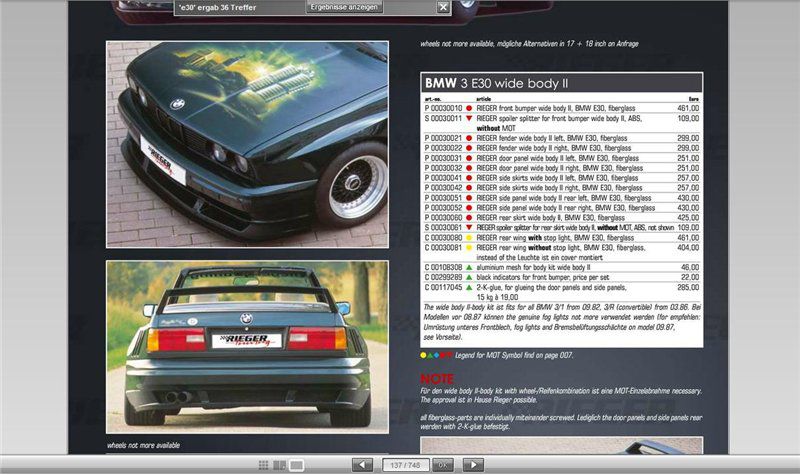The width and height of the screenshot is (800, 475).
Task: Select article number P 00030042
Action: pyautogui.click(x=443, y=188)
